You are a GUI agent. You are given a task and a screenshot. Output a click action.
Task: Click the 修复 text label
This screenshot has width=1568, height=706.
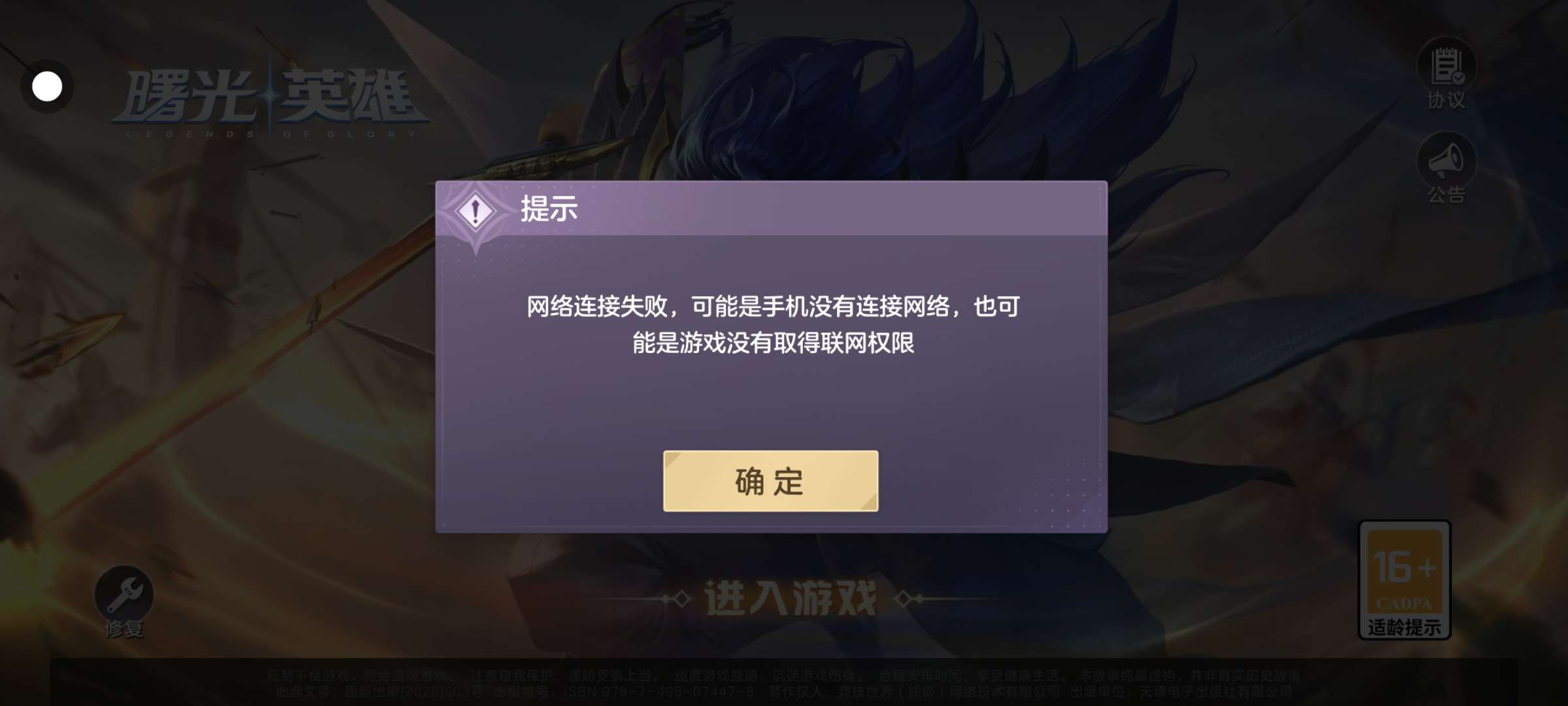pos(124,629)
